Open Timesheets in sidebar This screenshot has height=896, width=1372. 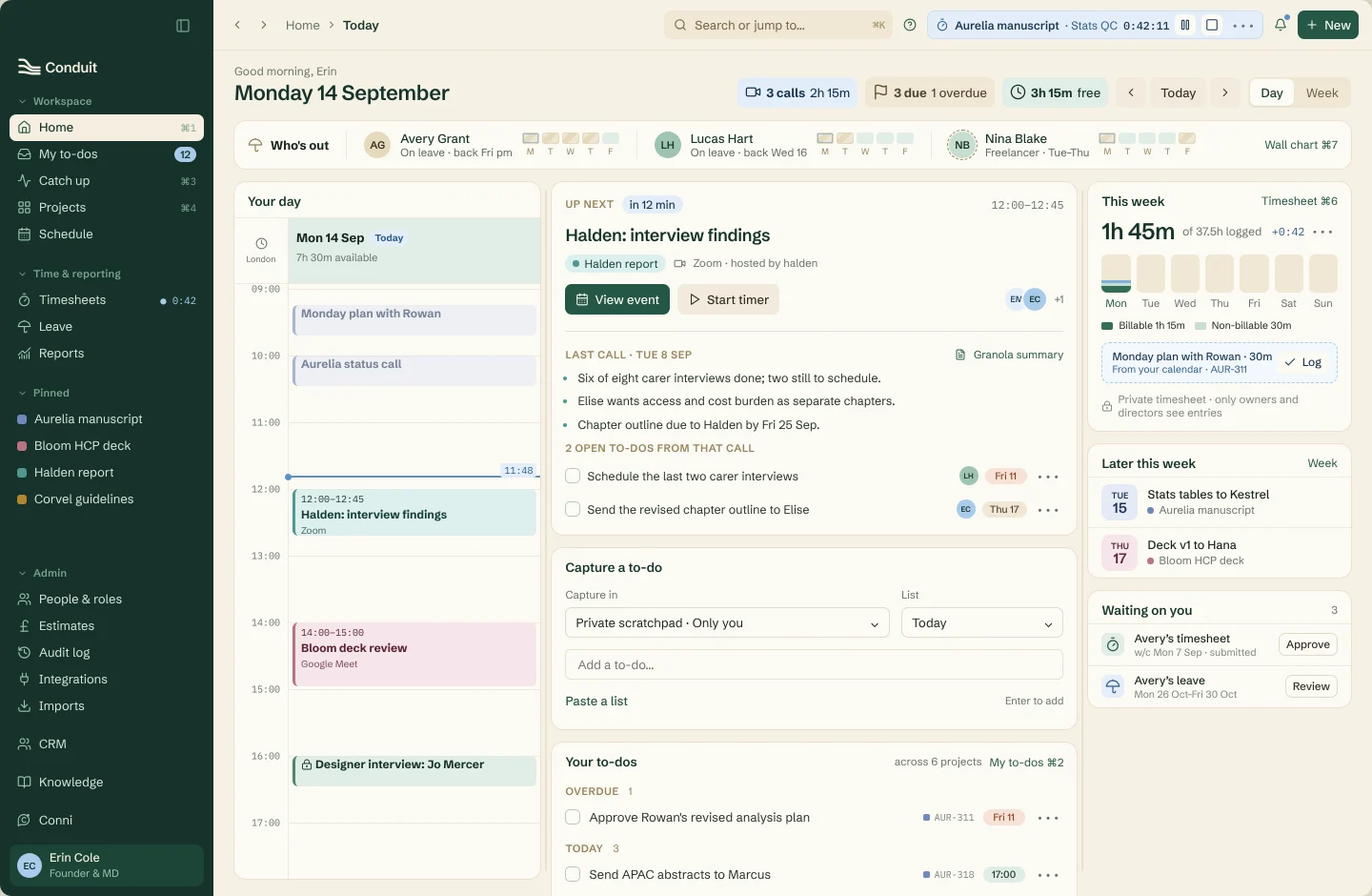[x=107, y=299]
